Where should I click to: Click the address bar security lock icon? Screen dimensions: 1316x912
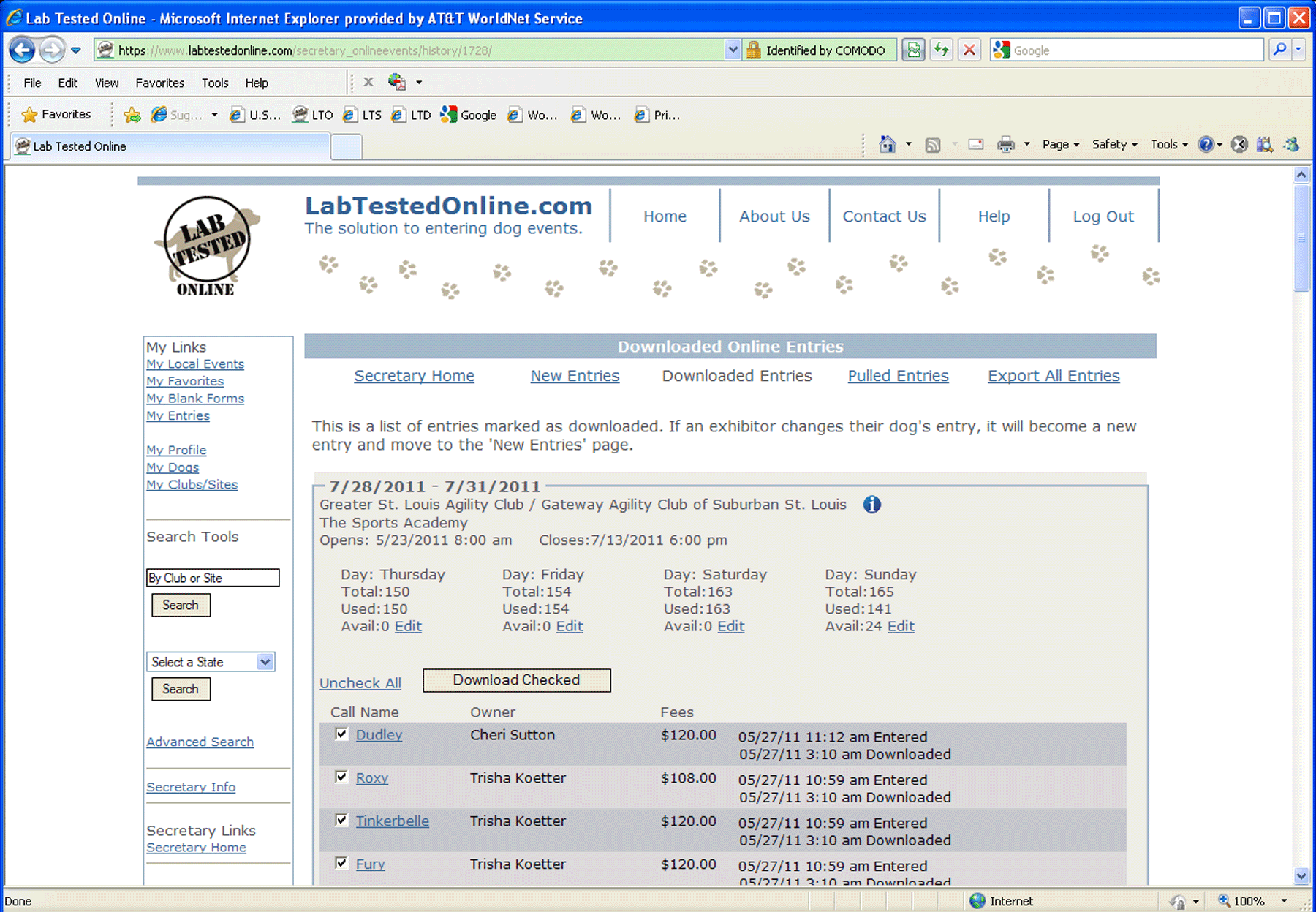(754, 50)
